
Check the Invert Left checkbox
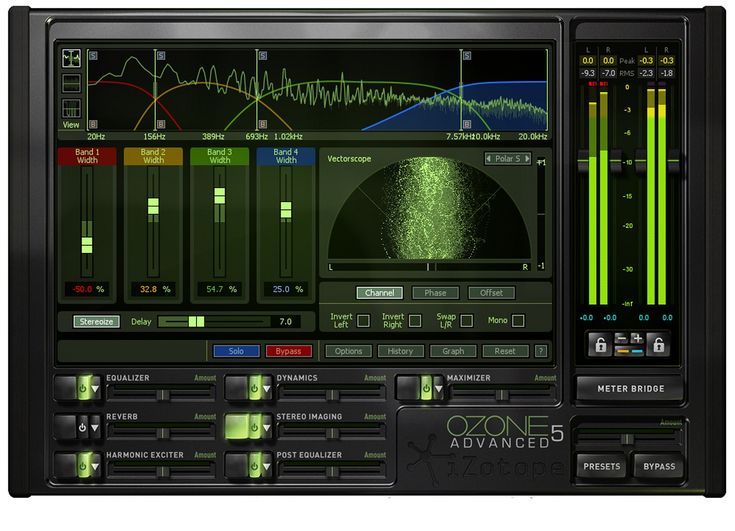(363, 321)
